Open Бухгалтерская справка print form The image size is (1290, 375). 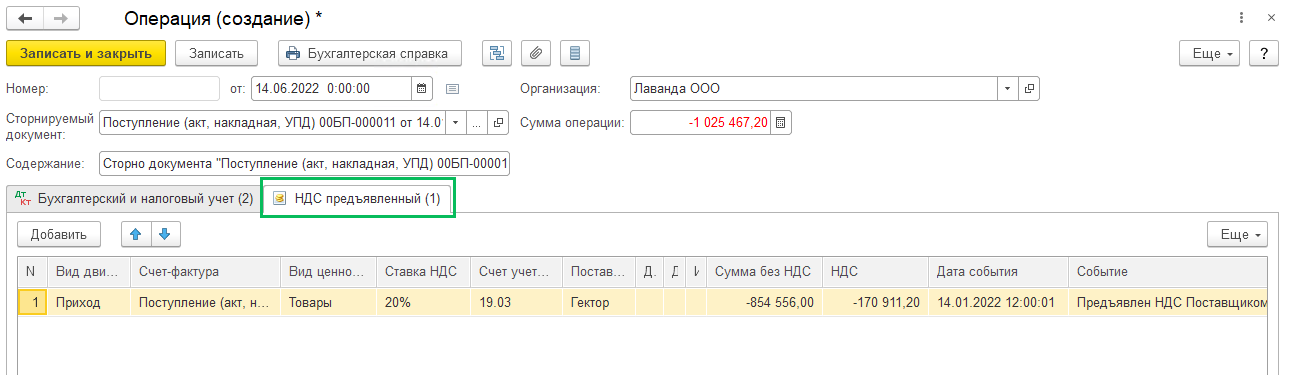click(x=369, y=53)
